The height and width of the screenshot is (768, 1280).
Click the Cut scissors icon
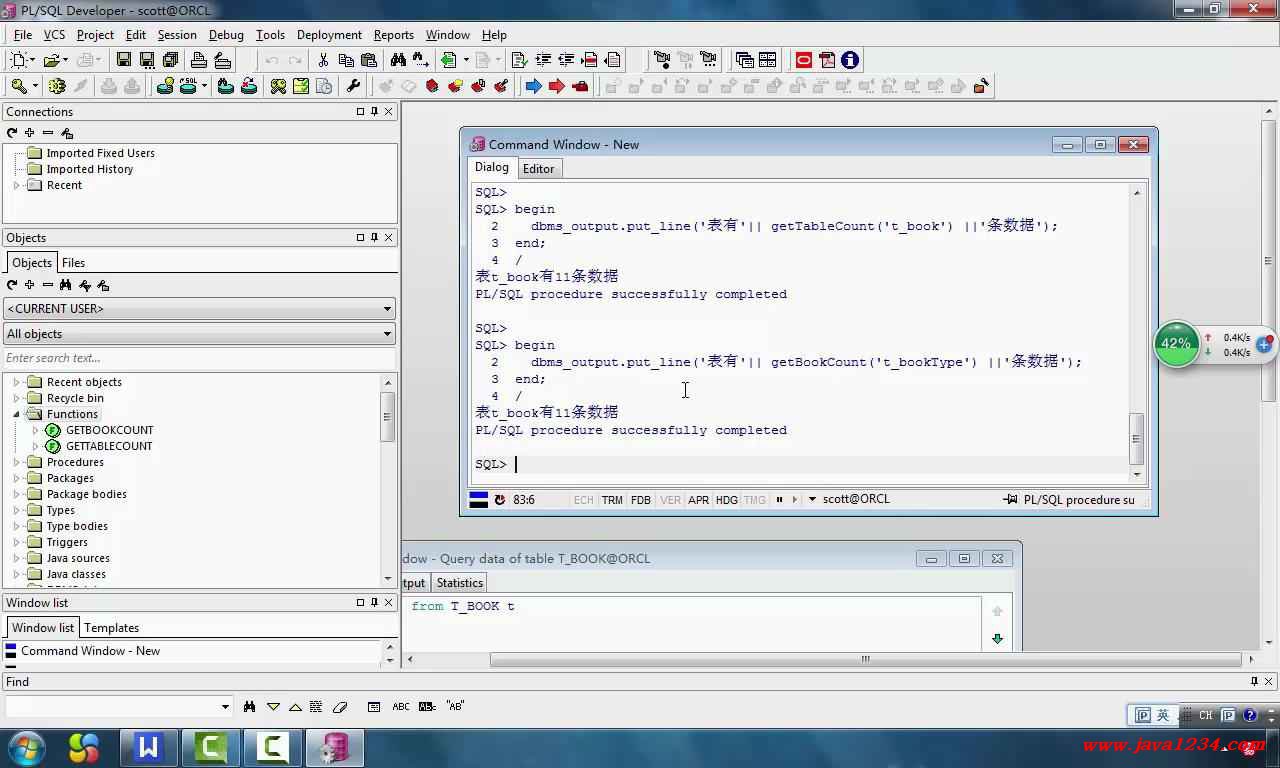click(323, 60)
